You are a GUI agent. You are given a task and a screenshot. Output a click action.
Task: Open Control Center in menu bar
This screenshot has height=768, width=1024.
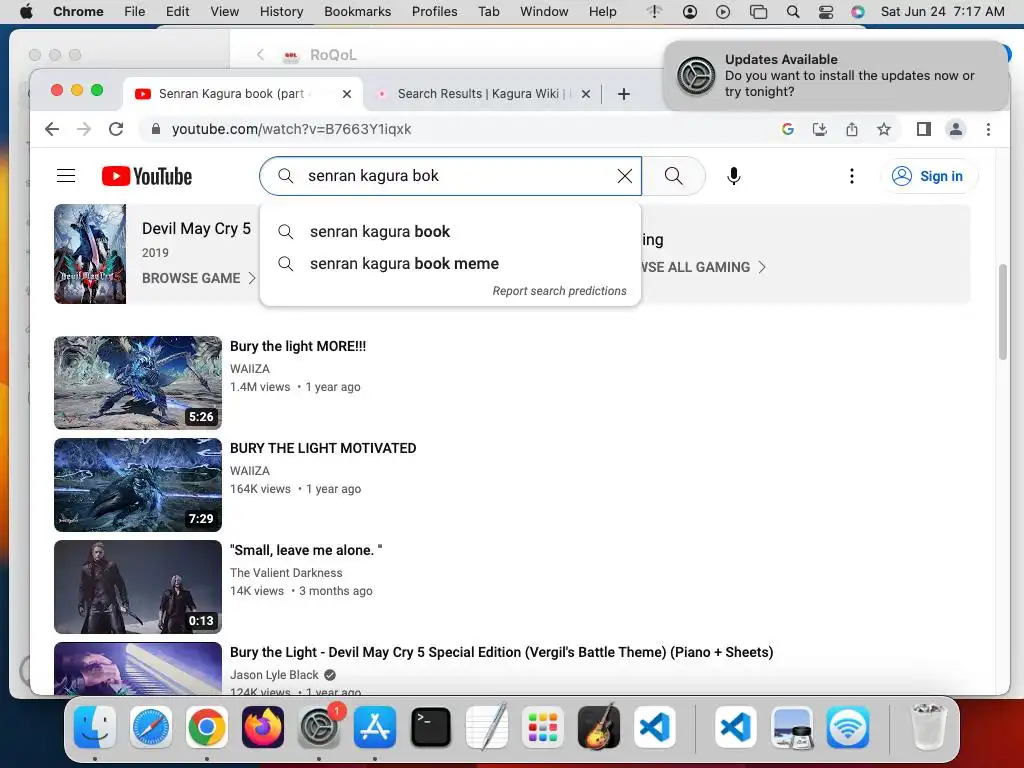click(x=825, y=12)
